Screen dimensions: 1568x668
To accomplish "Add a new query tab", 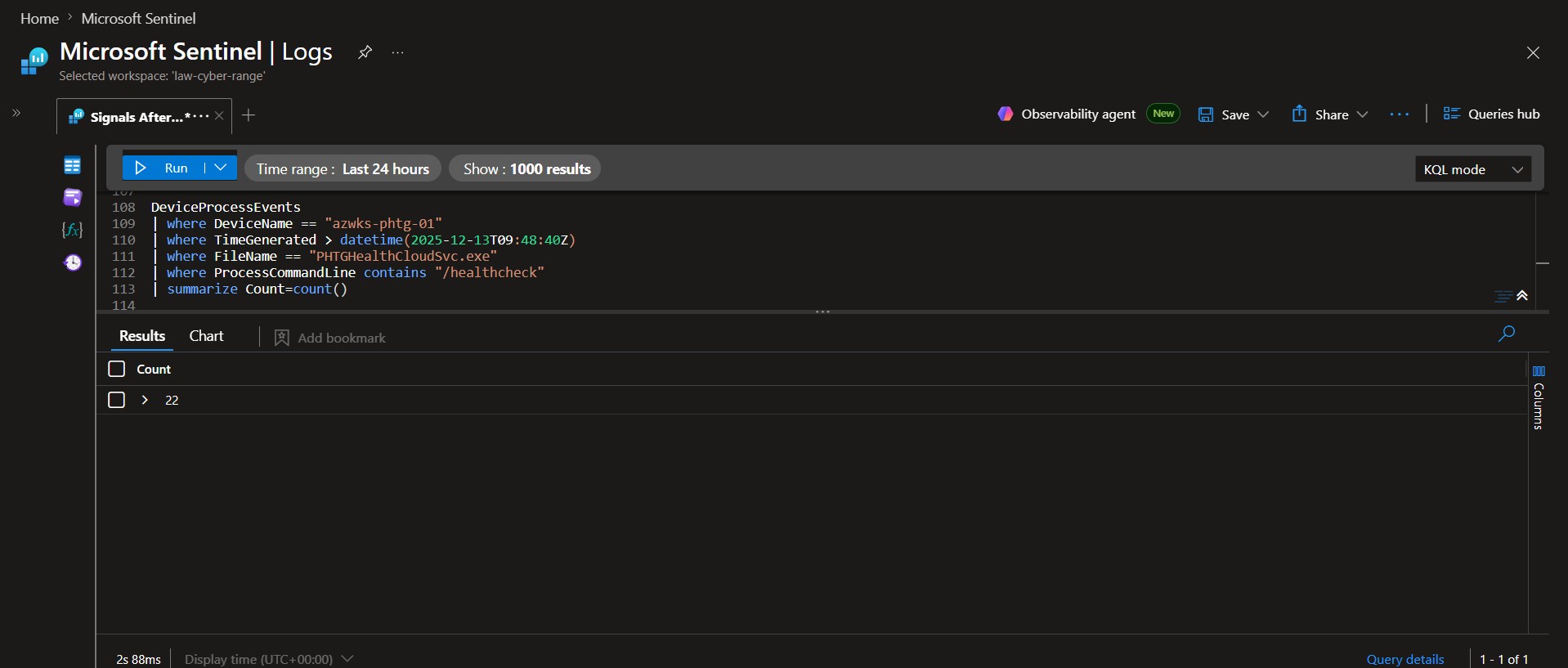I will pyautogui.click(x=249, y=115).
